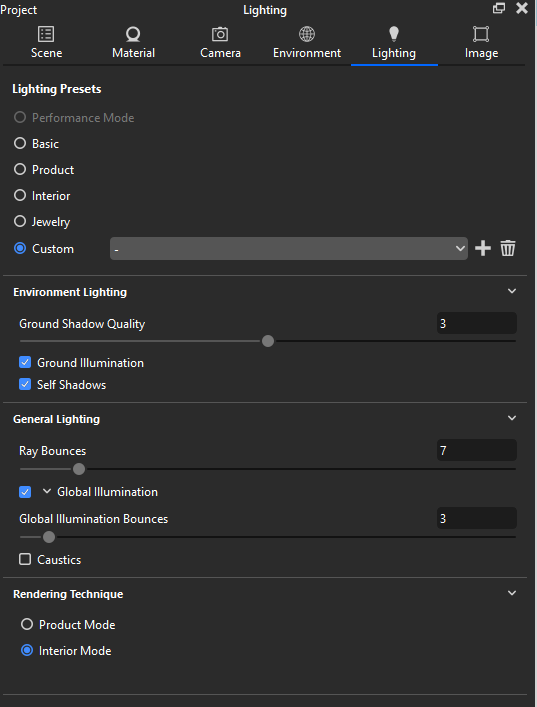Click the Ground Shadow Quality value field
537x707 pixels.
pos(477,323)
